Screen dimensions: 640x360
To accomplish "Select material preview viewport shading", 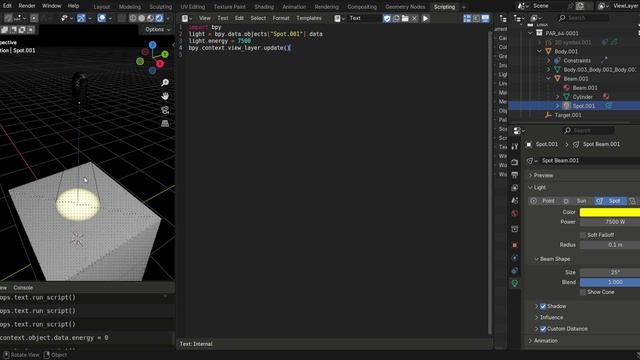I will pyautogui.click(x=150, y=18).
